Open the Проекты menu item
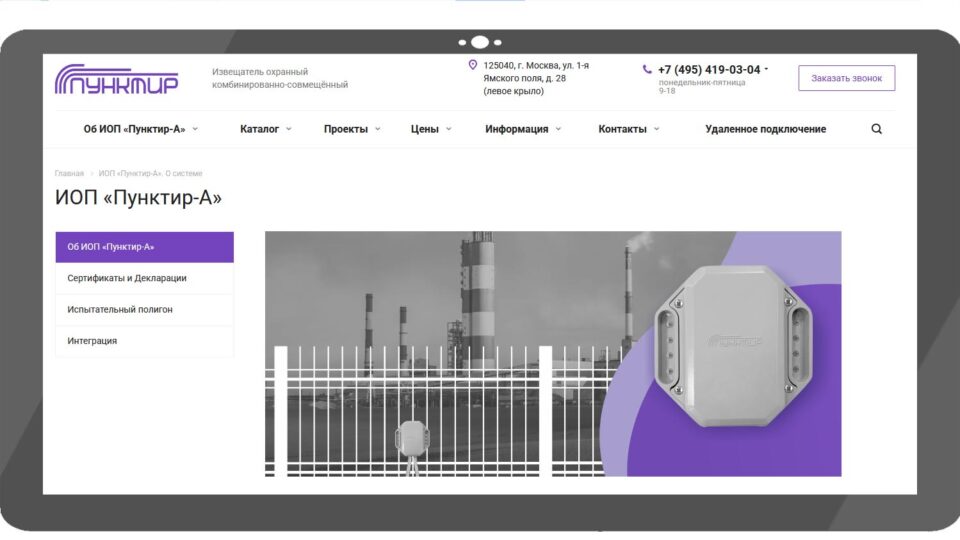The image size is (960, 540). point(346,129)
